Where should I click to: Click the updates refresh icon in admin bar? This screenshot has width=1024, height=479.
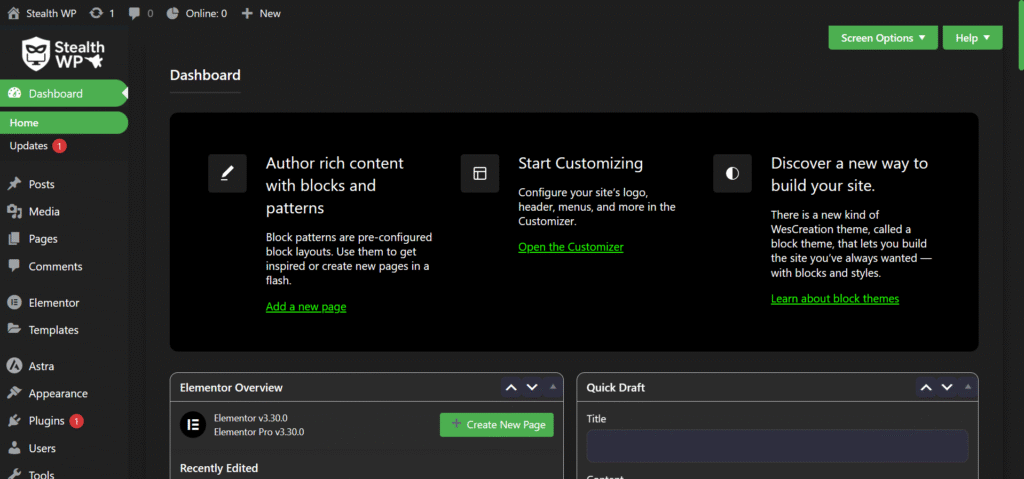[x=97, y=13]
